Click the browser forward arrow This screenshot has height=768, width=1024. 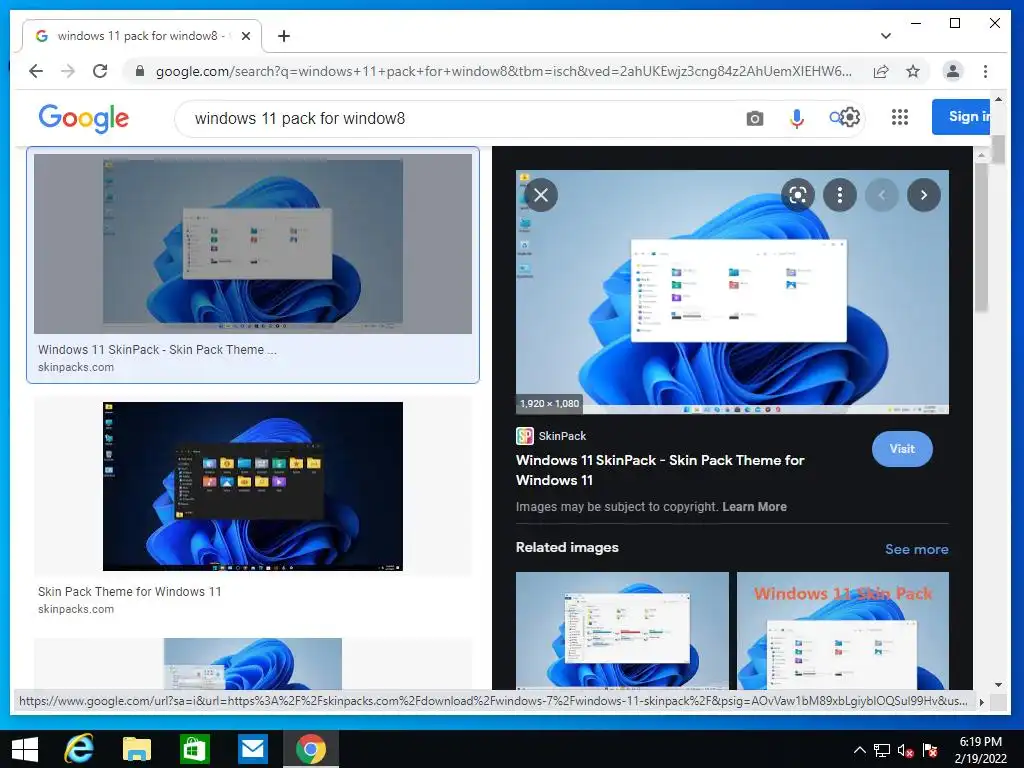pos(68,71)
